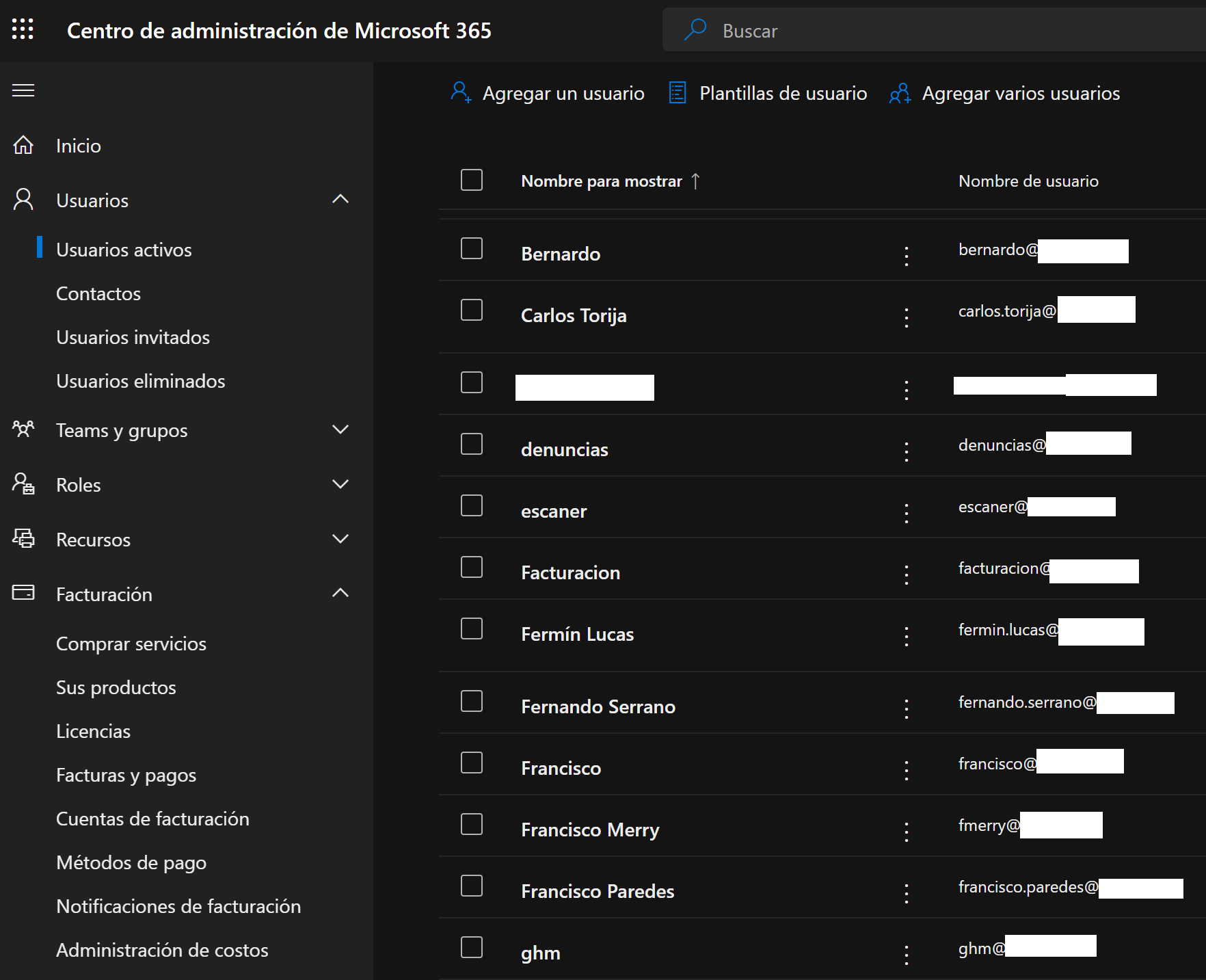Open the more options dots for Bernardo

pos(907,256)
